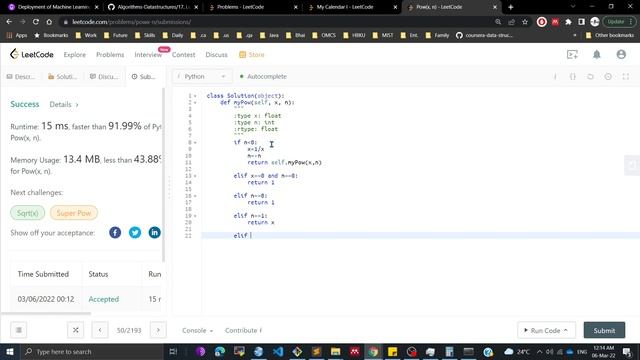
Task: Submit the solution
Action: point(604,330)
